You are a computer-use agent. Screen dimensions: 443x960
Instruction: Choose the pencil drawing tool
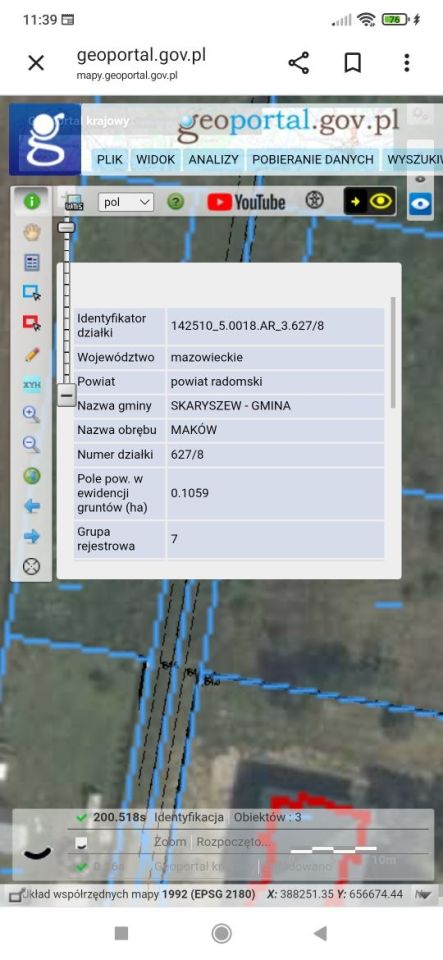[32, 354]
